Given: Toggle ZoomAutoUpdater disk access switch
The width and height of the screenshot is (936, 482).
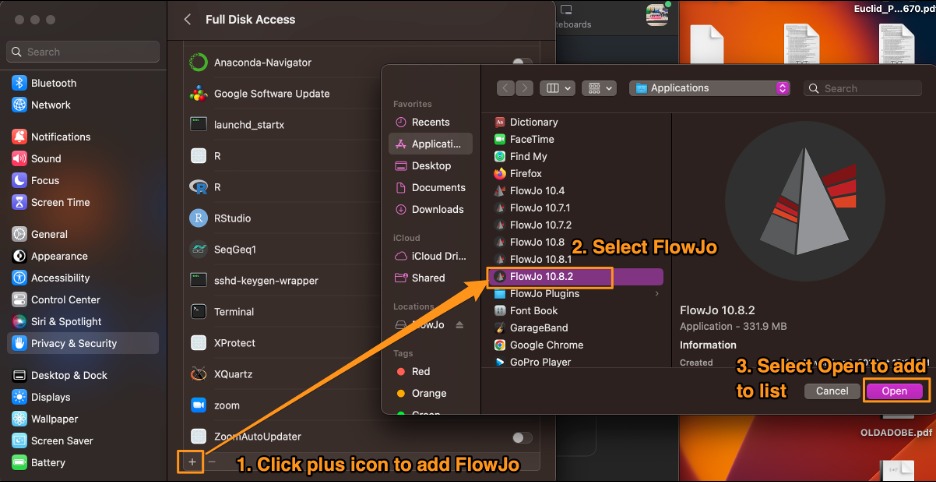Looking at the screenshot, I should coord(521,437).
